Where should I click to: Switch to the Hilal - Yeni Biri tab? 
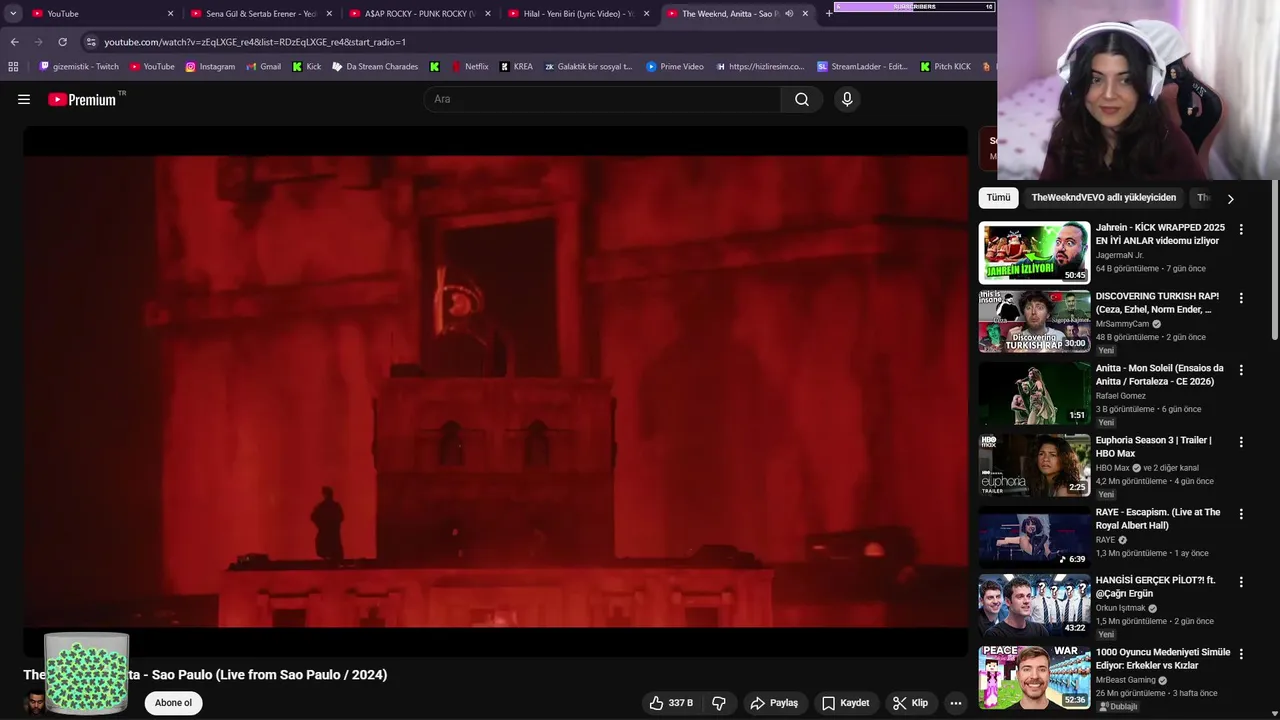coord(578,14)
